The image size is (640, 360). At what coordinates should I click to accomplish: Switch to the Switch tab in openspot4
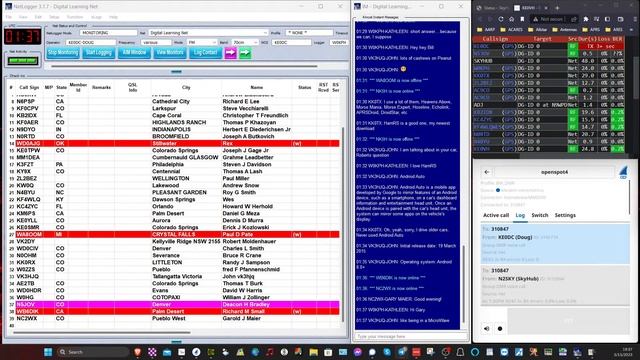pos(540,215)
